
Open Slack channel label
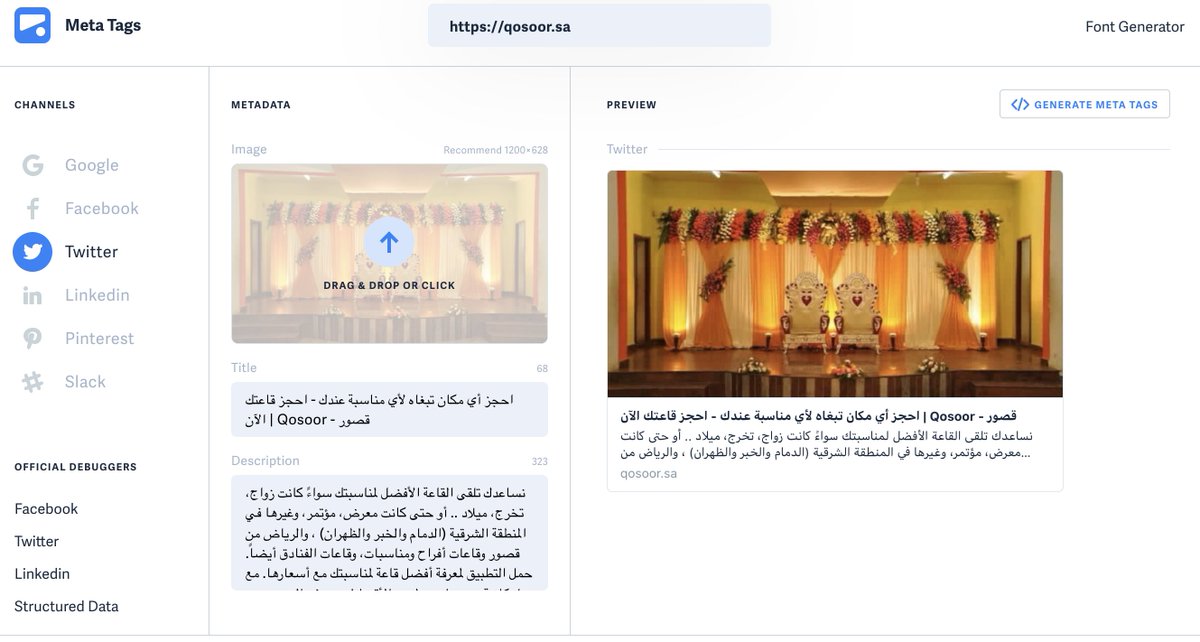point(85,382)
